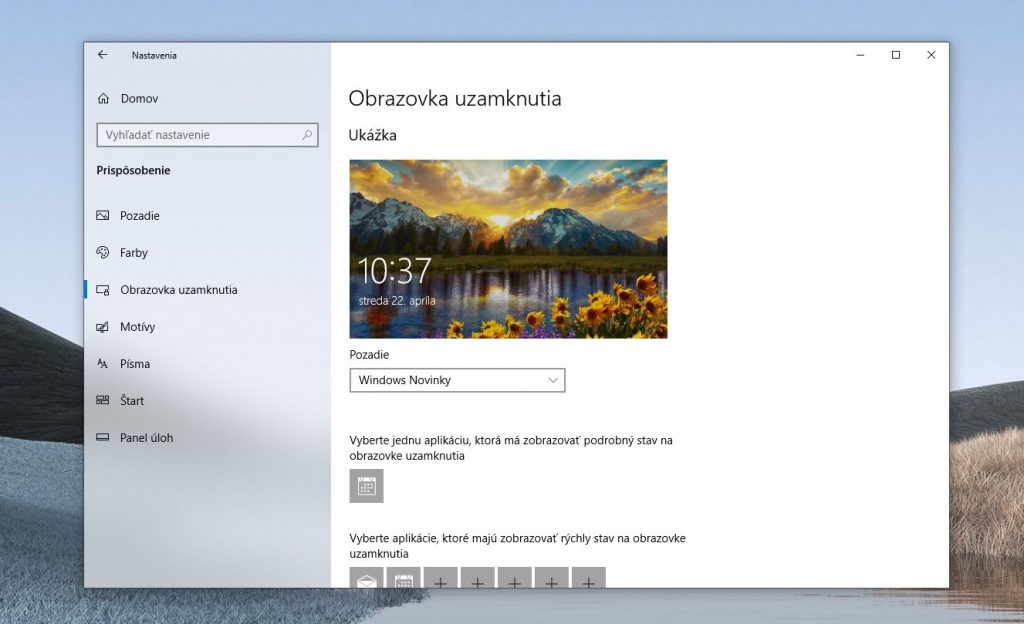The height and width of the screenshot is (624, 1024).
Task: Choose the calendar app for detailed status
Action: [x=366, y=486]
